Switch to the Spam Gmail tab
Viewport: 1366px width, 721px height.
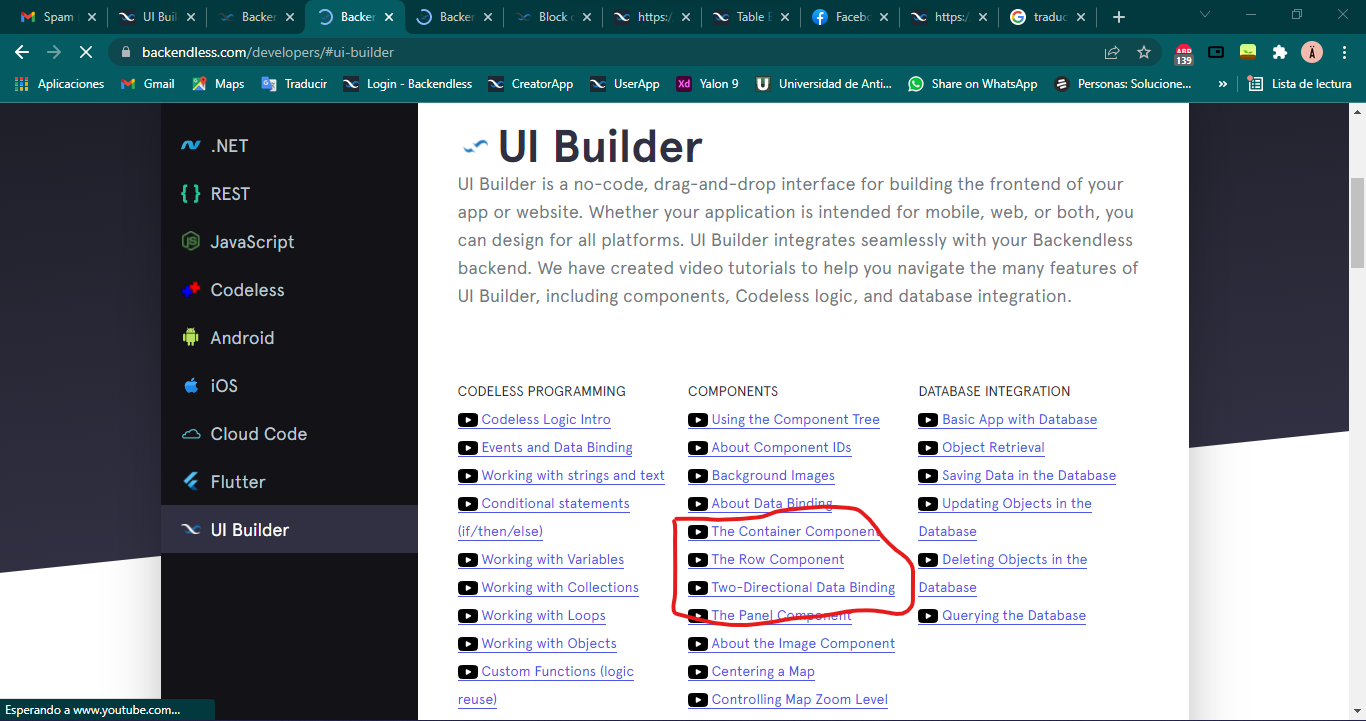pos(57,17)
